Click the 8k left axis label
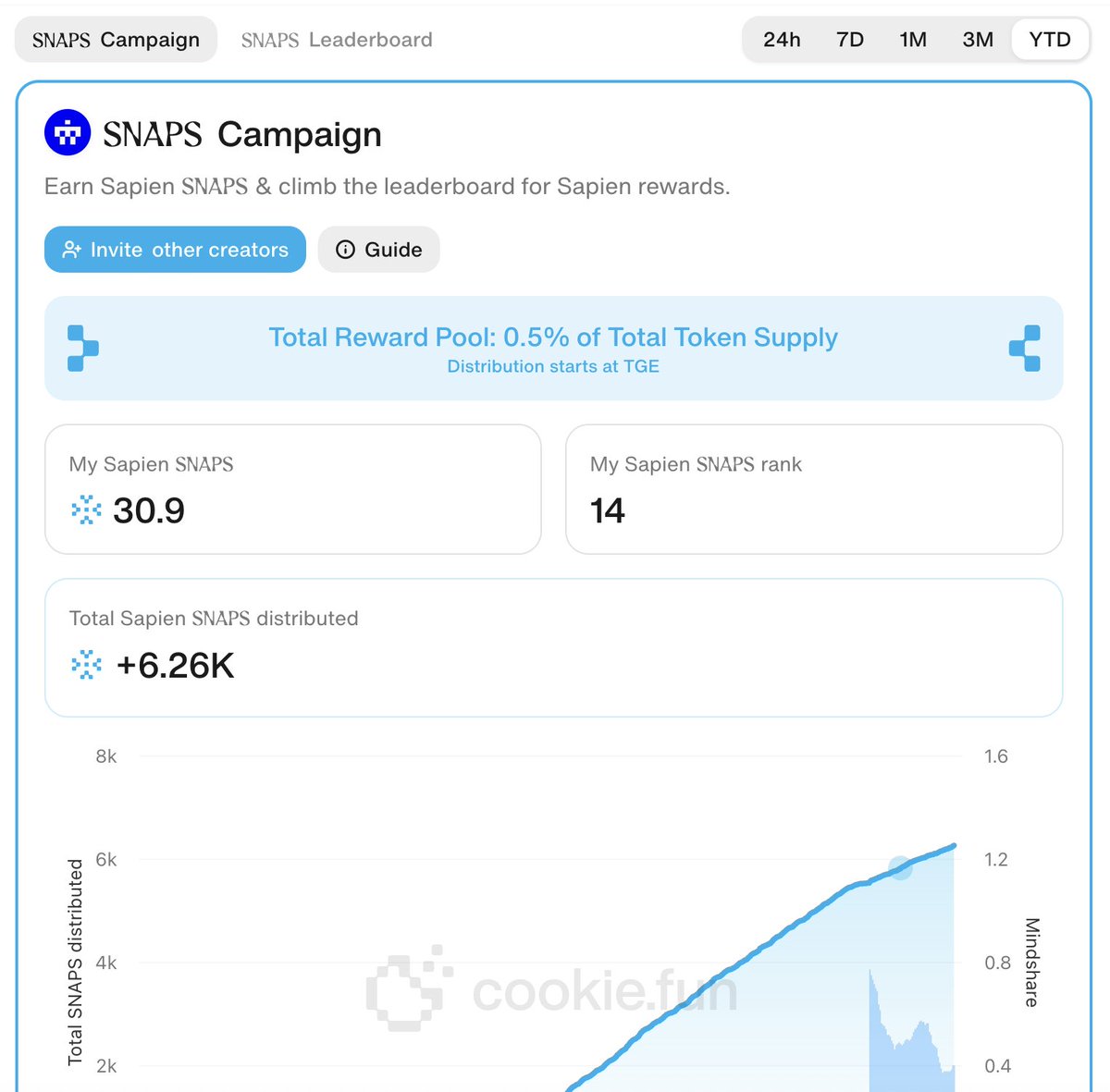 tap(106, 756)
